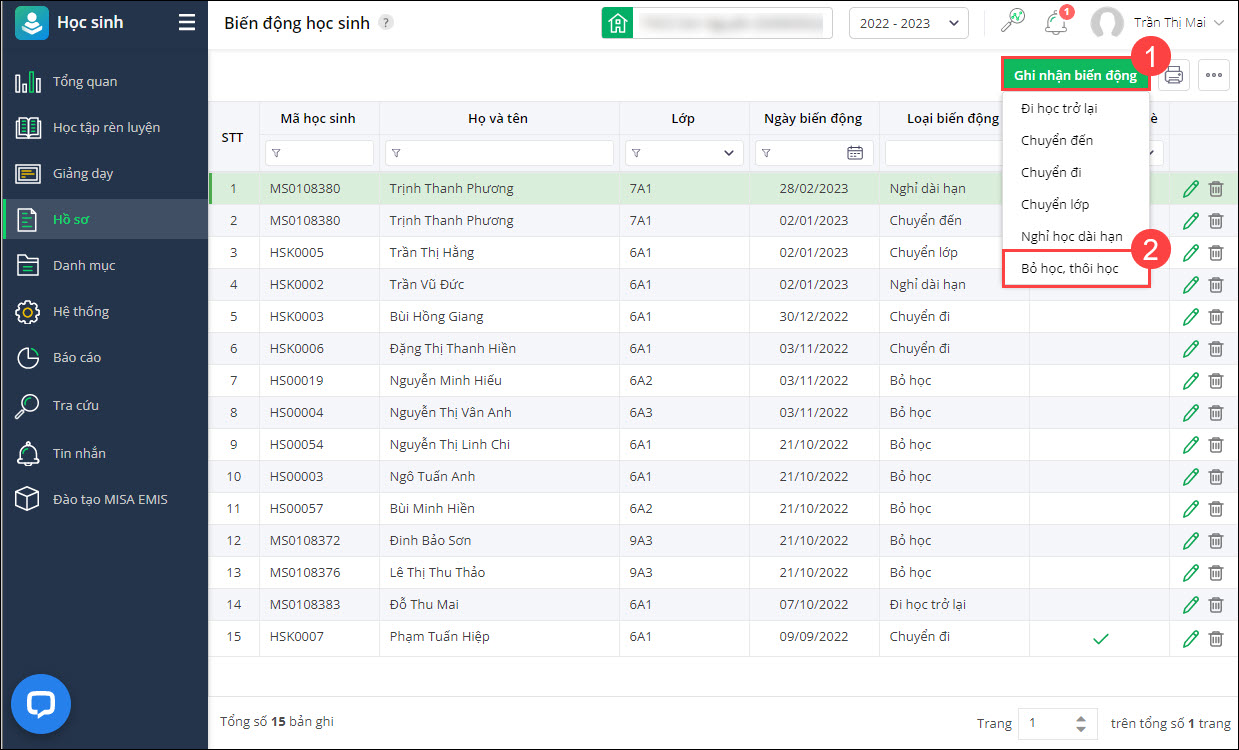Open Báo cáo in the sidebar
Screen dimensions: 1239x750
[x=77, y=358]
